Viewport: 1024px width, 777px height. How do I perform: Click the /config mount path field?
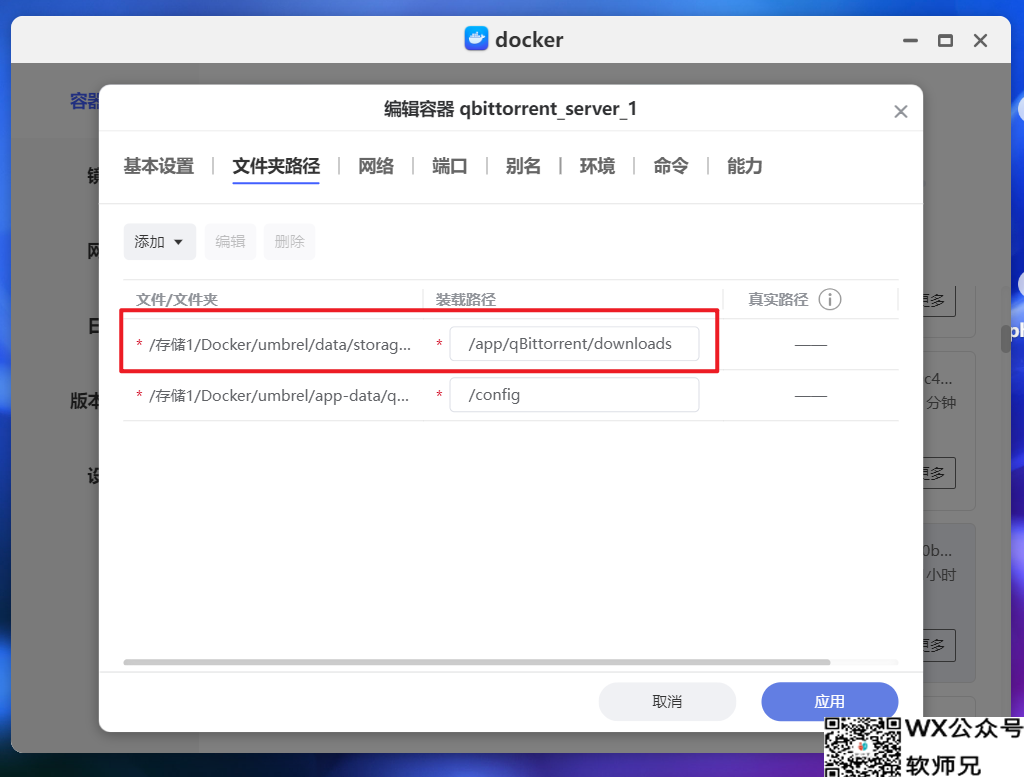point(574,394)
